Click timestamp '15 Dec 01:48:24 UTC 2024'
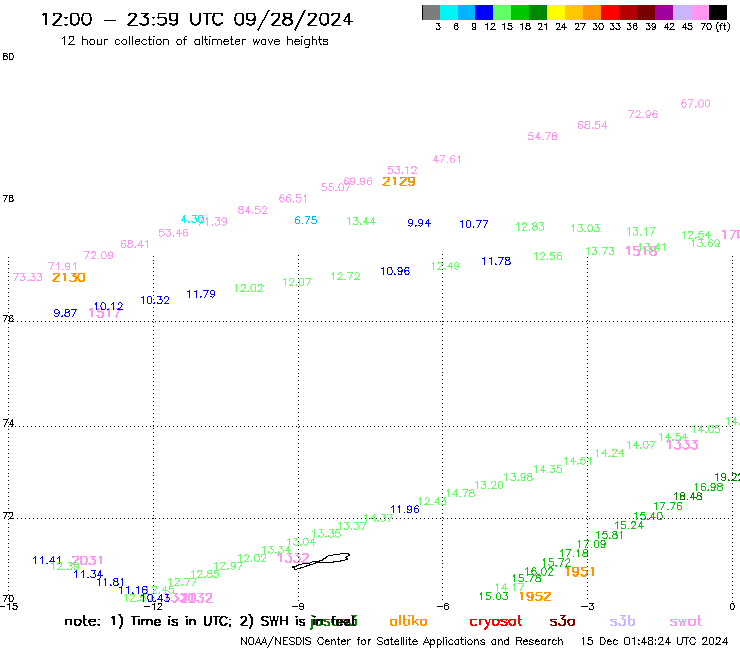 pyautogui.click(x=654, y=641)
